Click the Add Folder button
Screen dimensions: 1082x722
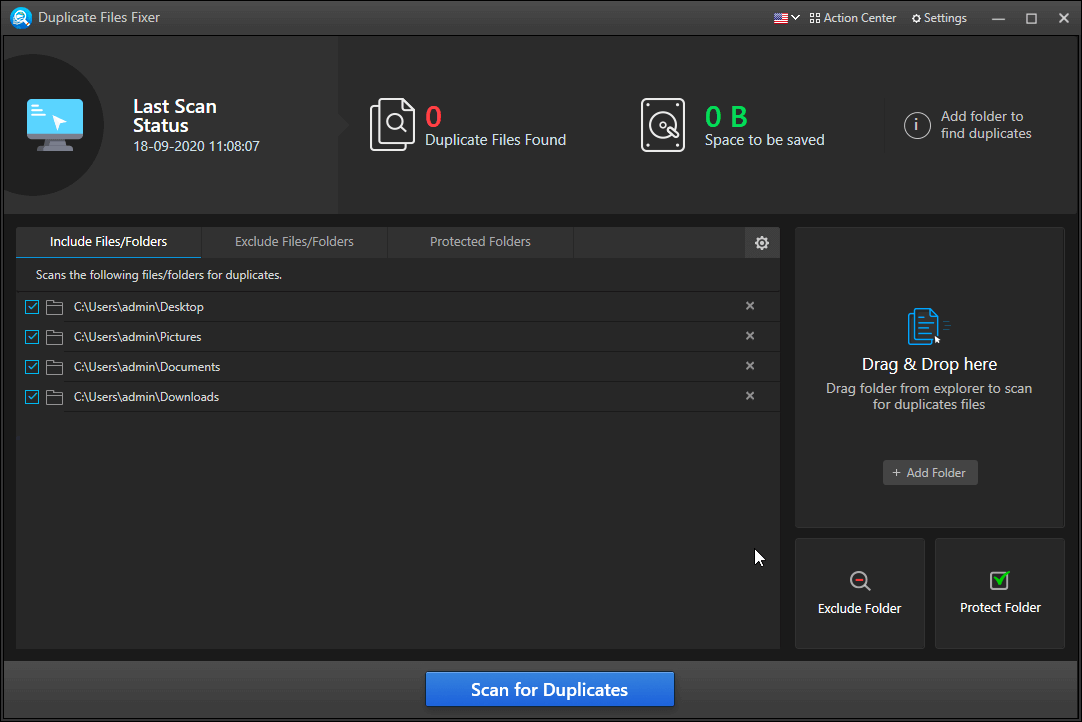click(929, 473)
